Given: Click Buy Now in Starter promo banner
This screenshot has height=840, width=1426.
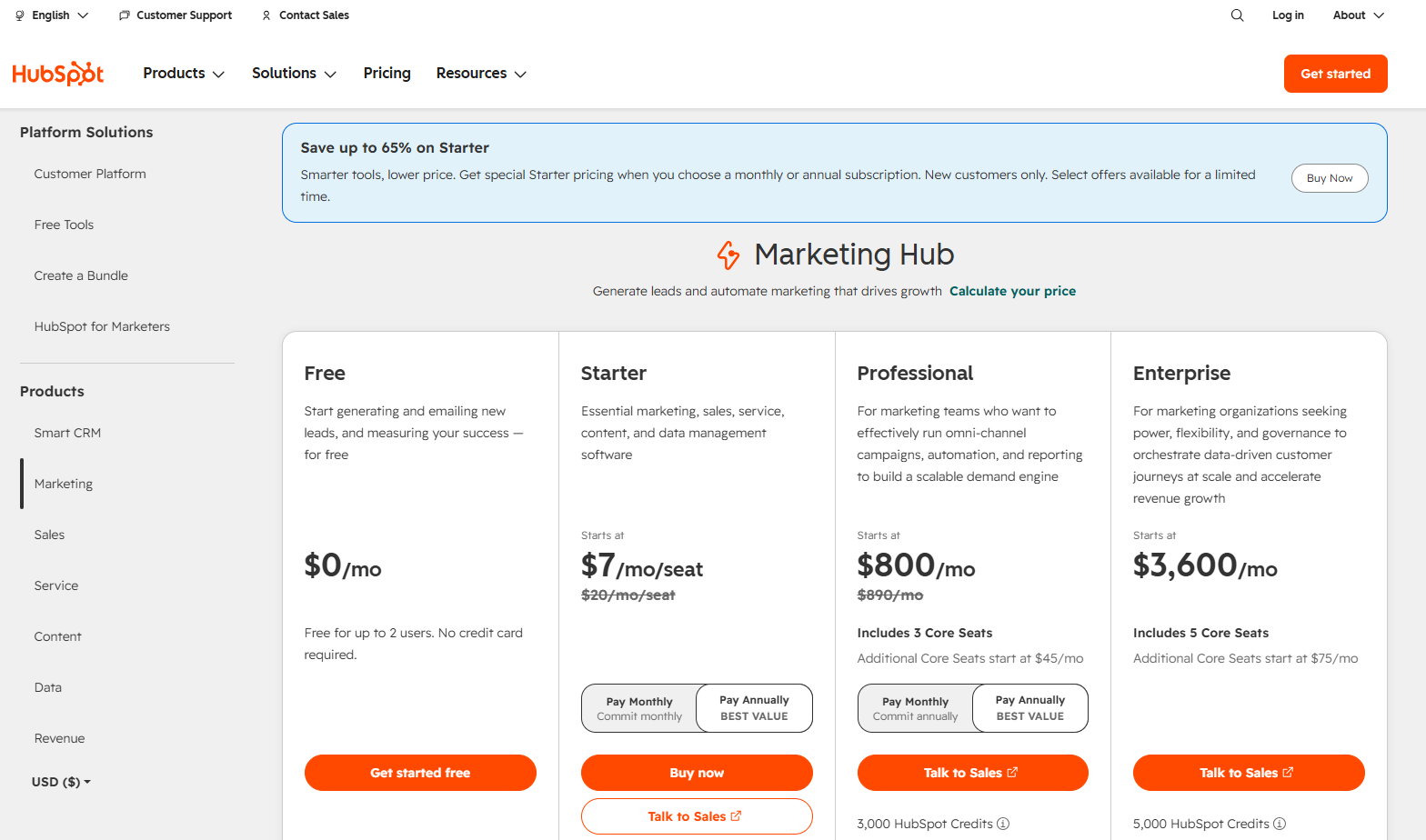Looking at the screenshot, I should pos(1330,178).
